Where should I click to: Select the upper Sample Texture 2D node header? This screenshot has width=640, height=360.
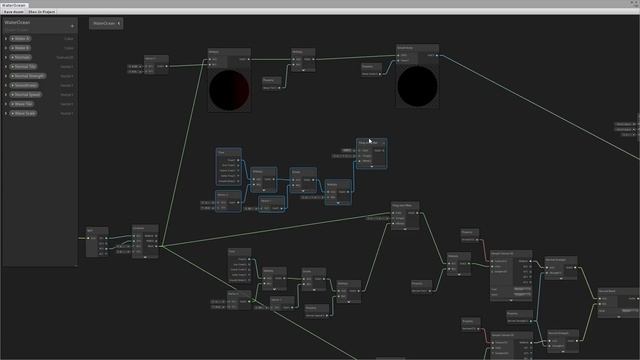(x=511, y=254)
